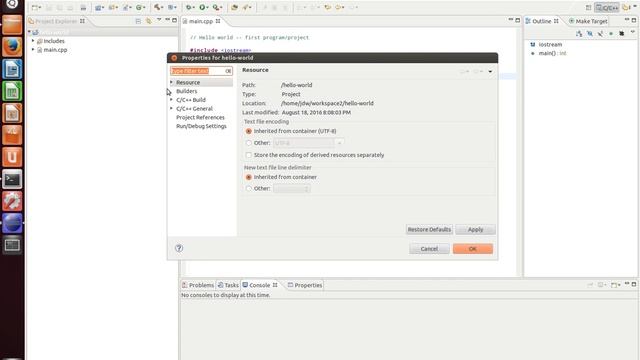Expand main.cpp in Project Explorer
Viewport: 640px width, 360px height.
(33, 49)
